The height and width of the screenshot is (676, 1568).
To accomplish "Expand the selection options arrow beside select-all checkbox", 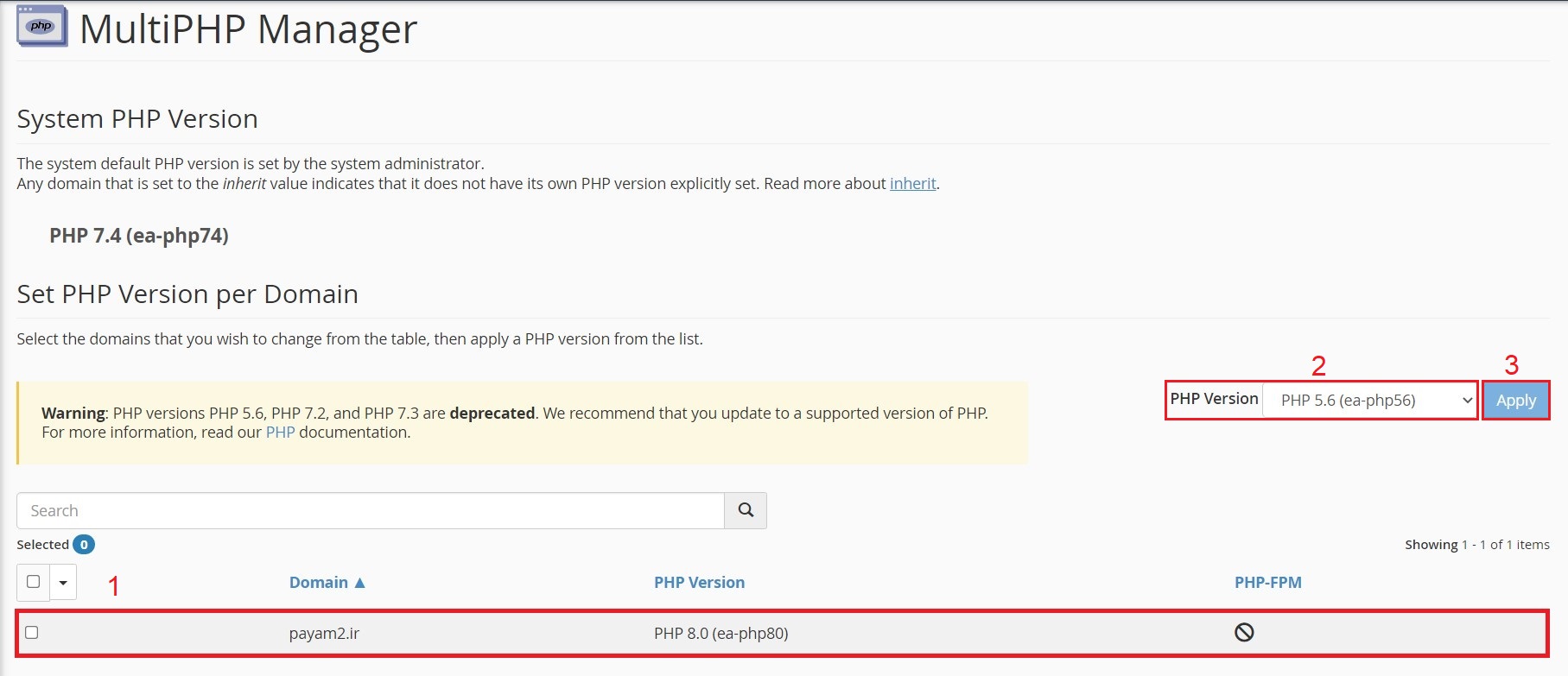I will [x=62, y=582].
